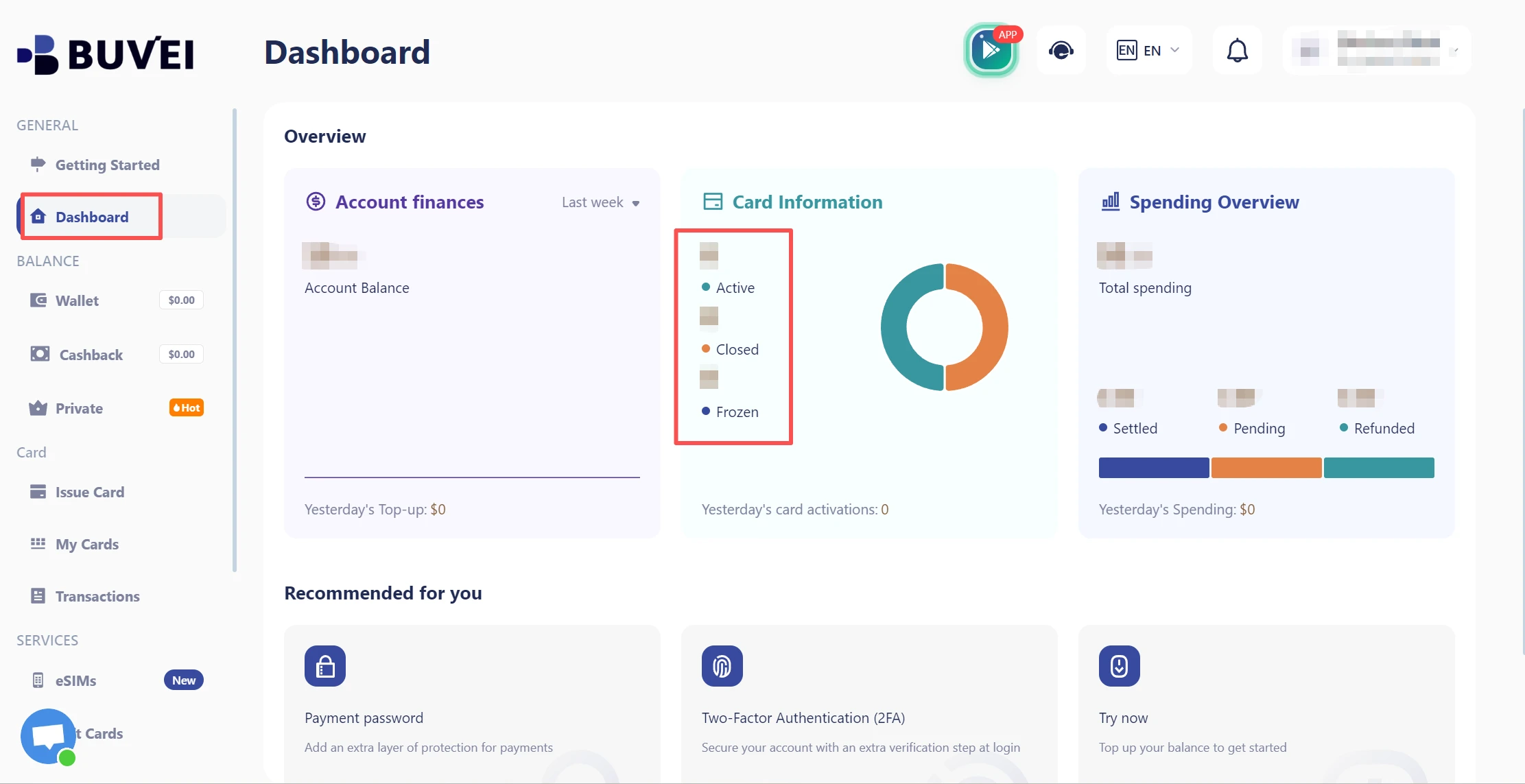Click the teal Active donut segment
The image size is (1525, 784).
tap(895, 328)
